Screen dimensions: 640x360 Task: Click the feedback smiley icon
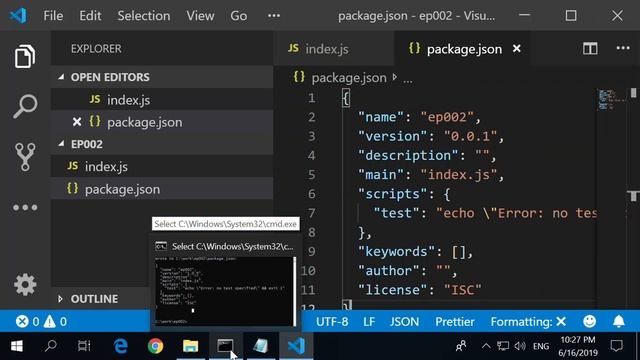click(x=589, y=322)
